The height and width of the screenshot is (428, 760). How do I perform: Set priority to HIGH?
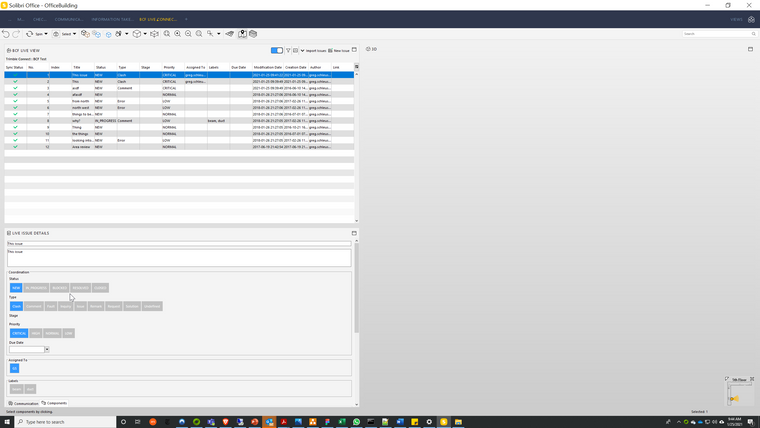coord(35,333)
